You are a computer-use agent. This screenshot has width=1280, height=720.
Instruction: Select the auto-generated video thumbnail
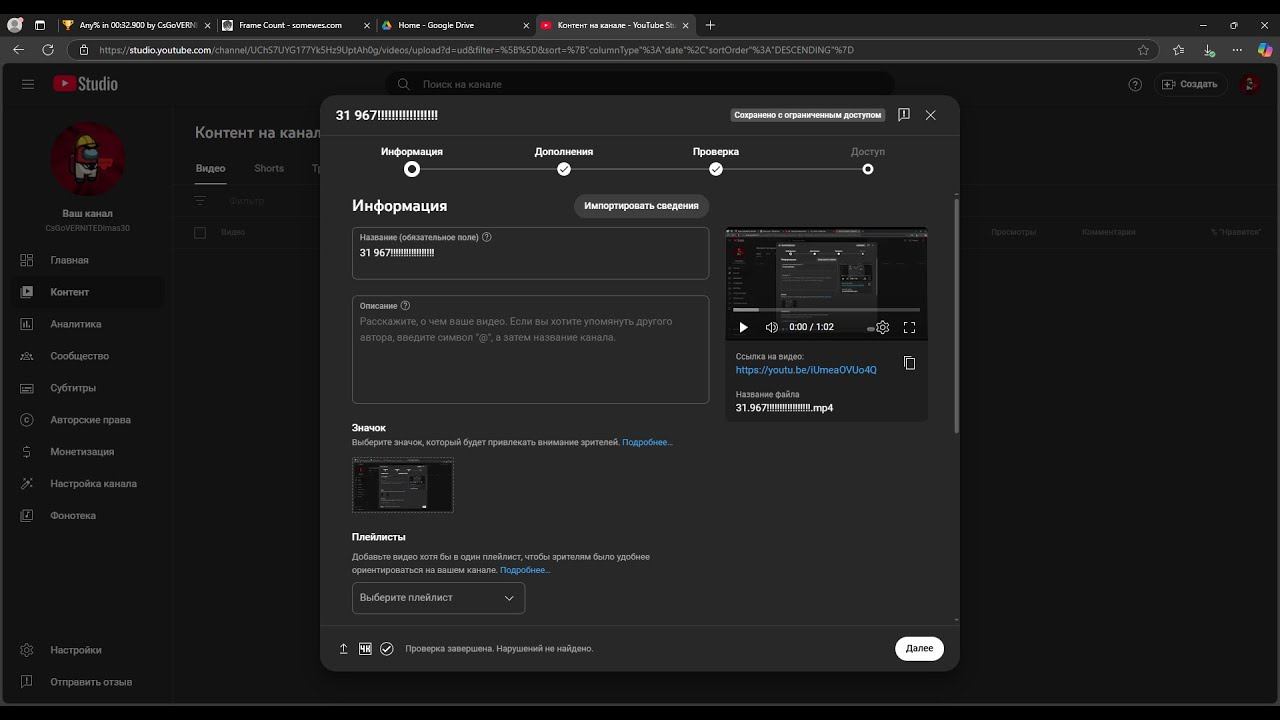403,485
